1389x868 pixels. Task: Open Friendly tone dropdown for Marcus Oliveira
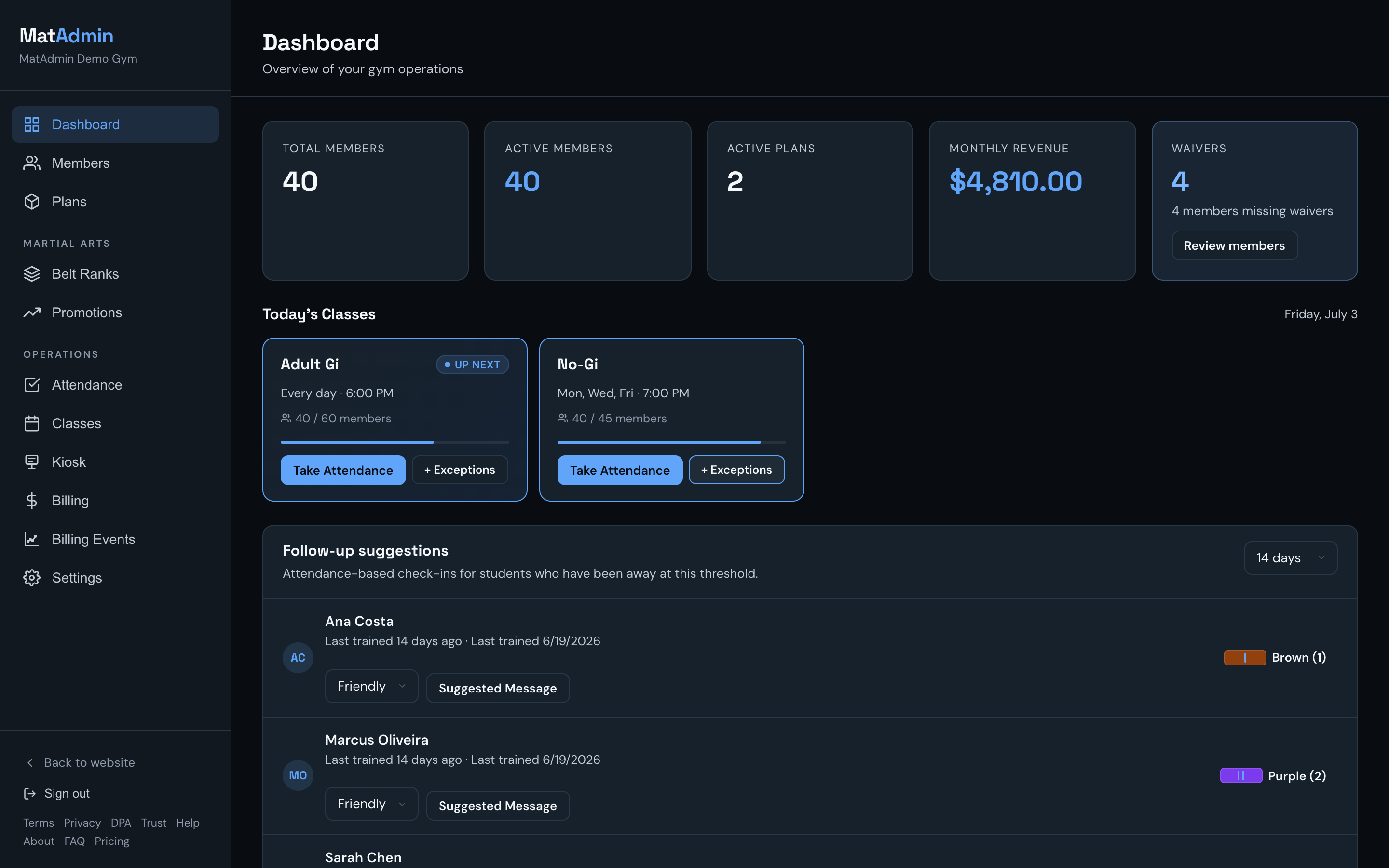(x=371, y=804)
